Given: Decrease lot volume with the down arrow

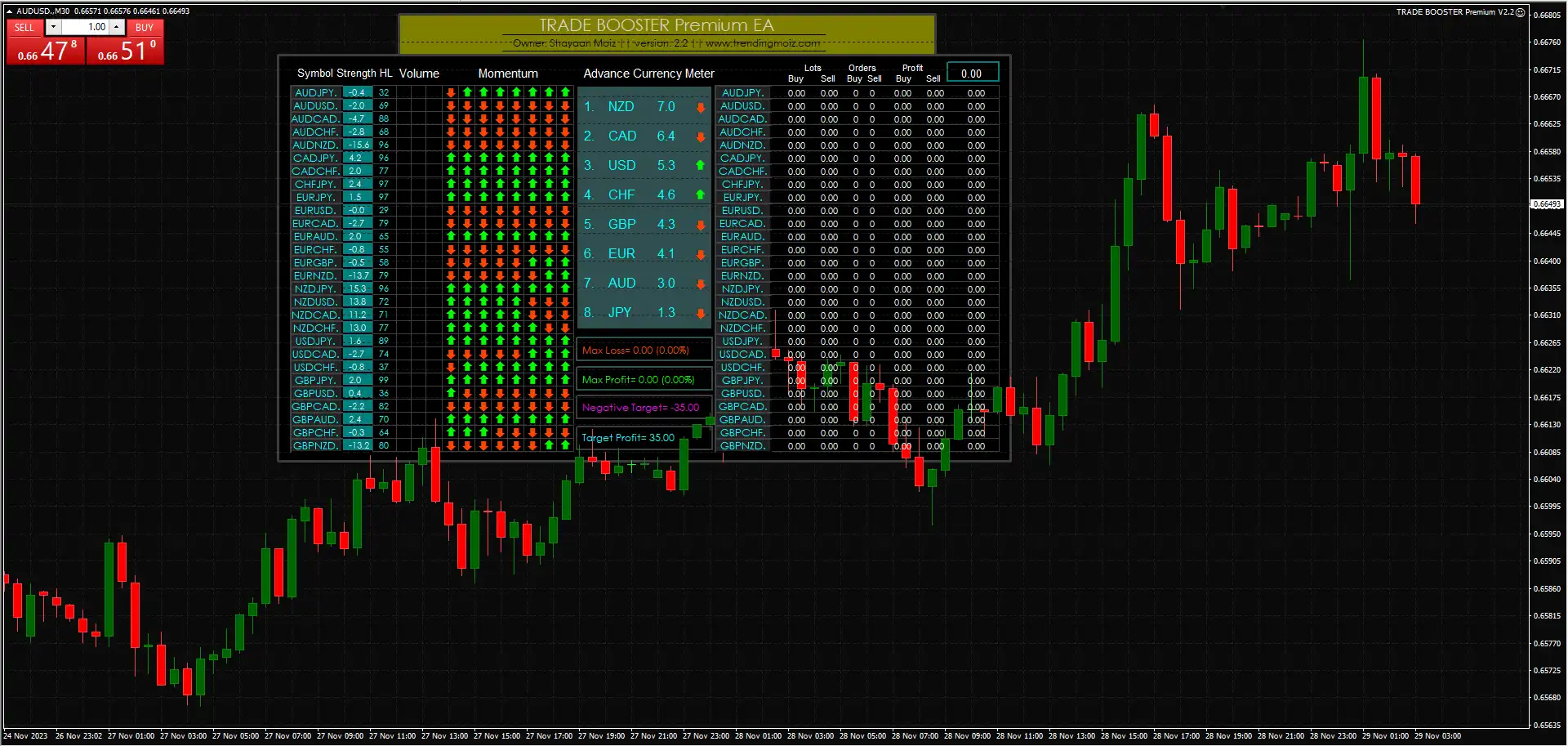Looking at the screenshot, I should point(53,27).
